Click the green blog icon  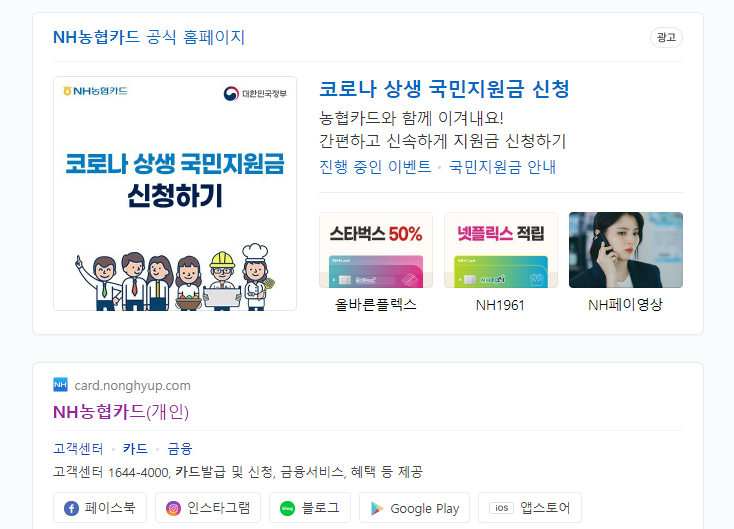pos(287,508)
